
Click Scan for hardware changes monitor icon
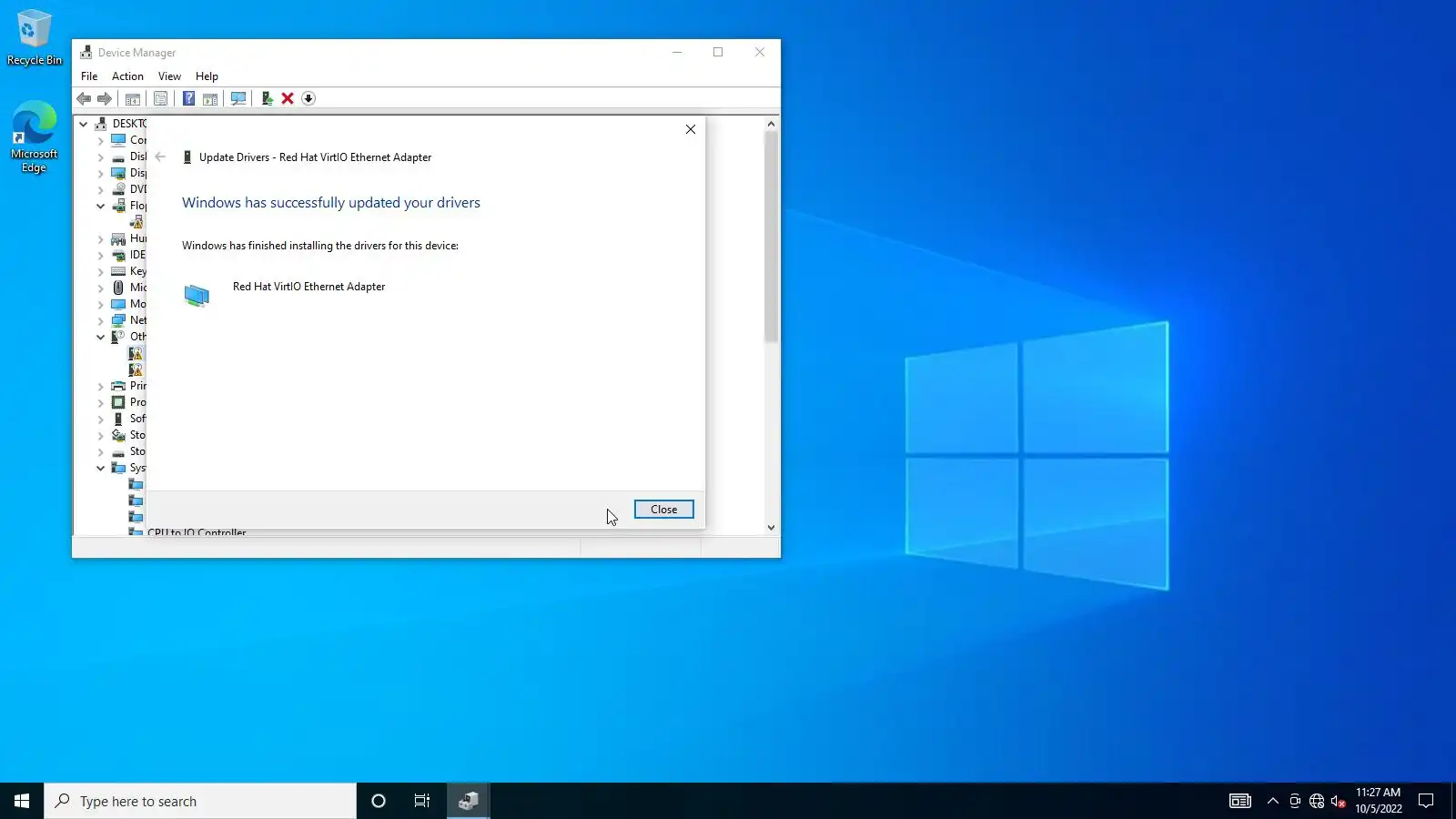pyautogui.click(x=238, y=98)
